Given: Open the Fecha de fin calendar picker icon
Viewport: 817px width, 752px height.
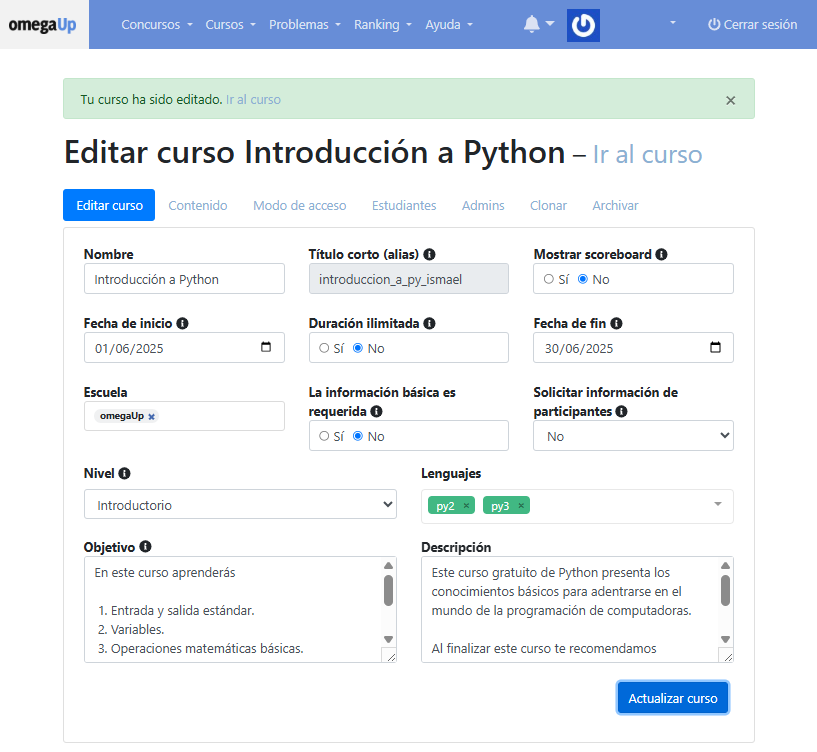Looking at the screenshot, I should pyautogui.click(x=715, y=348).
